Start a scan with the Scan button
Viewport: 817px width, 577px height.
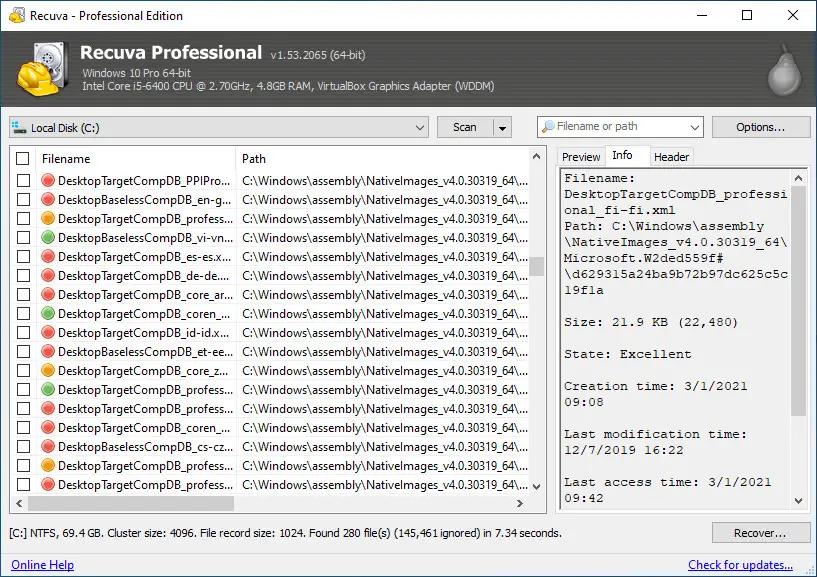click(x=465, y=127)
